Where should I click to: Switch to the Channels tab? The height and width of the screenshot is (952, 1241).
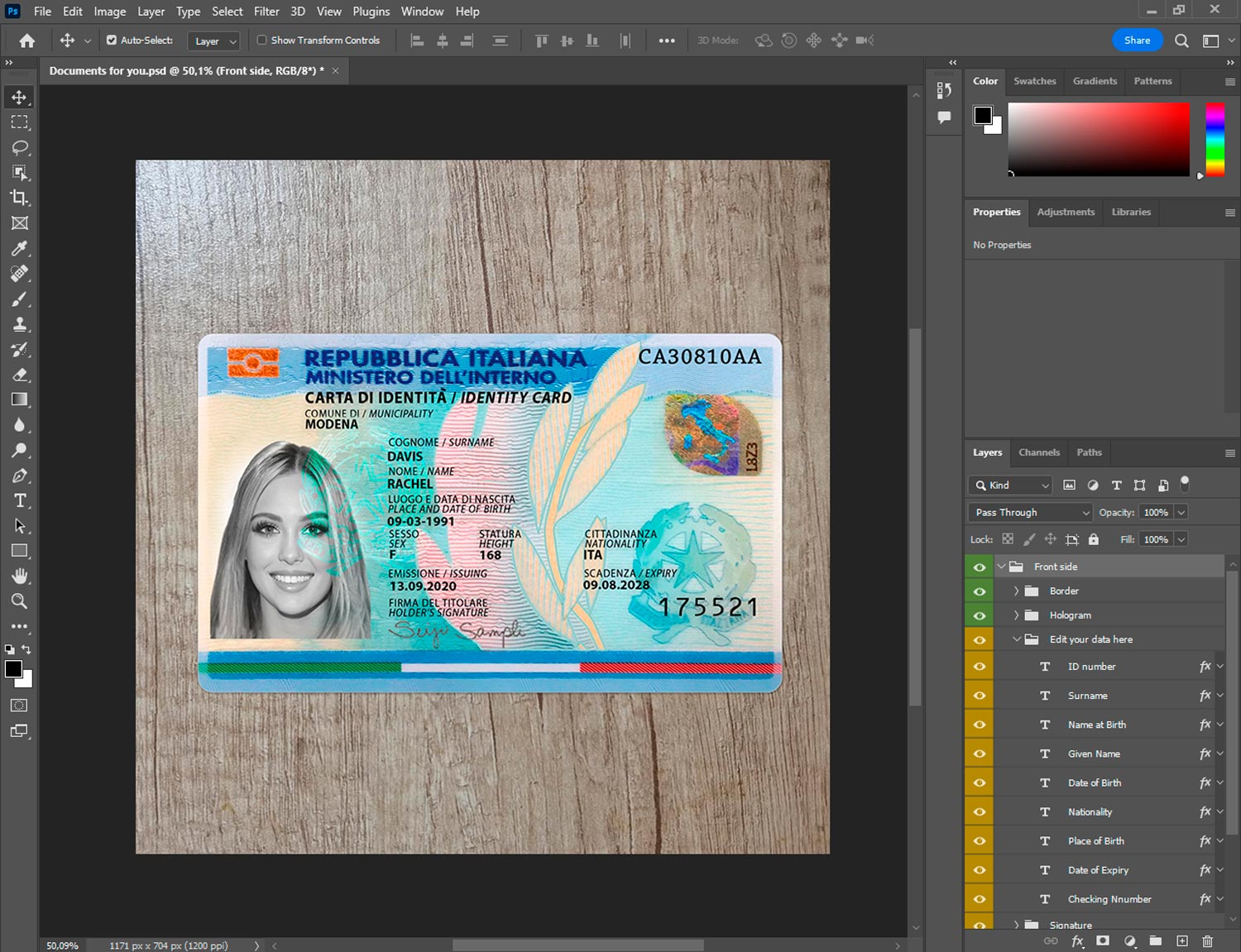click(1038, 452)
